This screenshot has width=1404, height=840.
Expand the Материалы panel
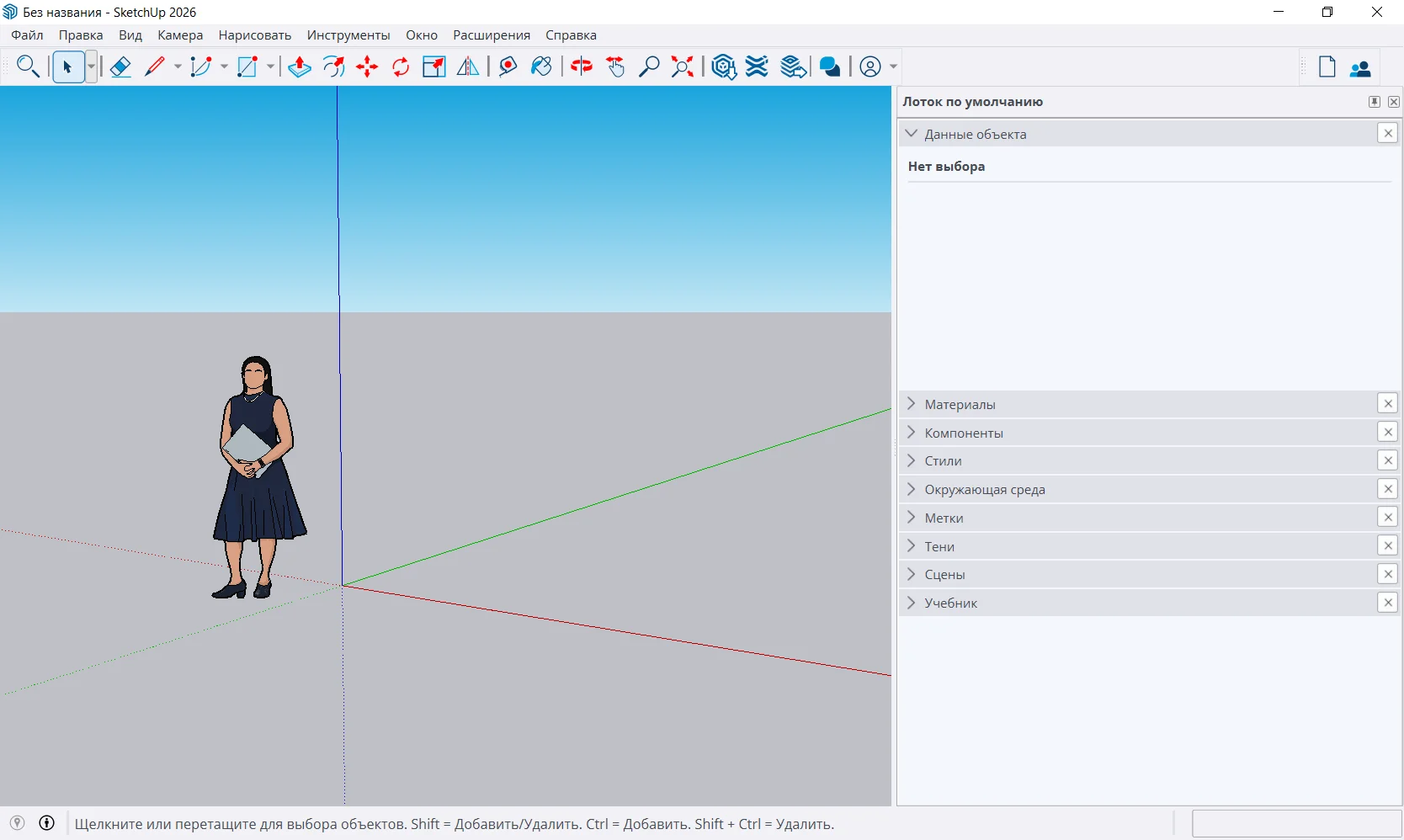click(912, 404)
